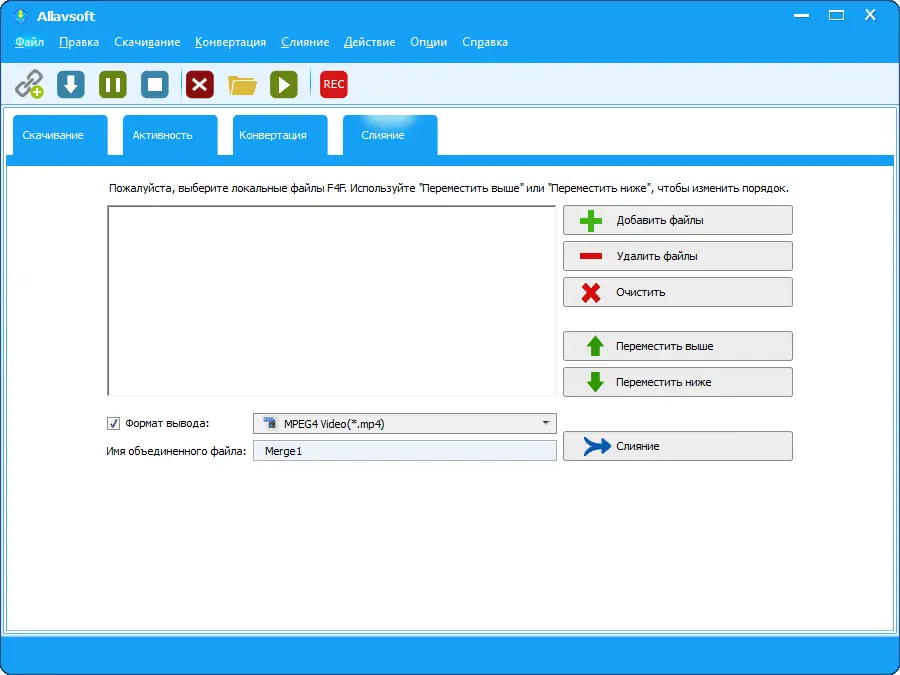
Task: Edit the merged file name Merge1 field
Action: point(404,450)
